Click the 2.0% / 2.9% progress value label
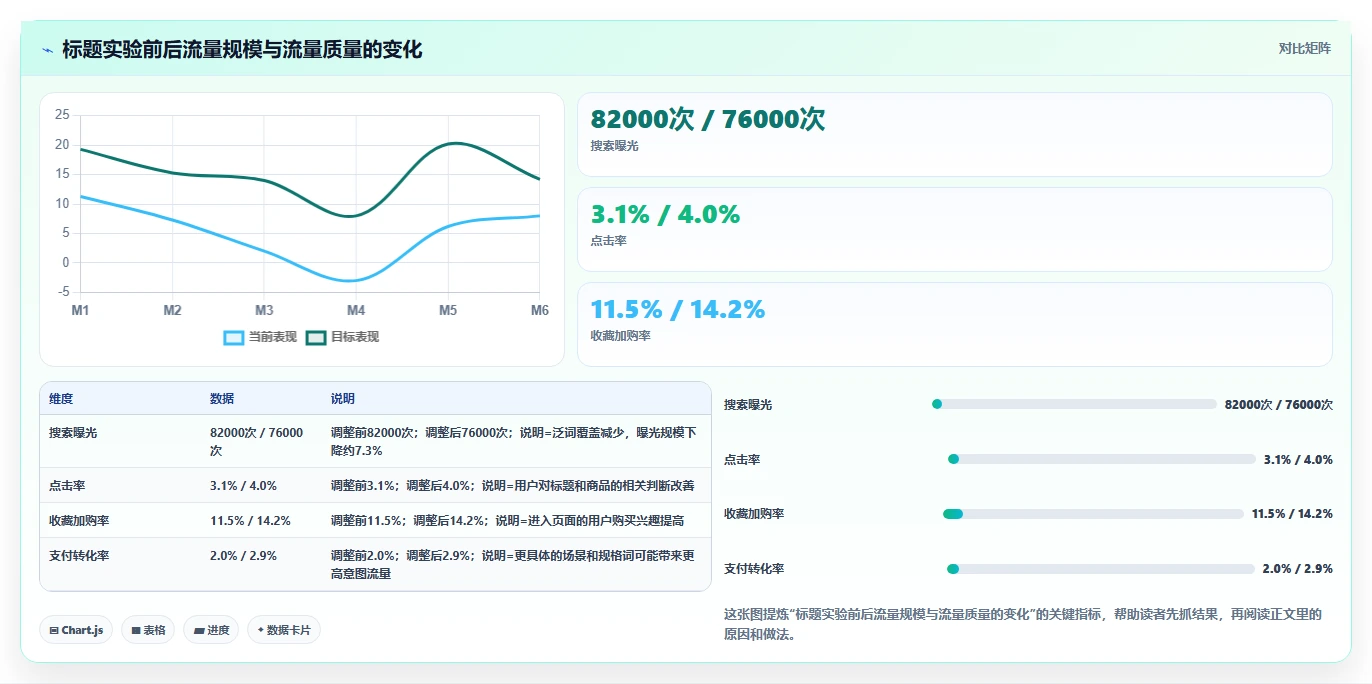Screen dimensions: 1372x684 (1298, 569)
